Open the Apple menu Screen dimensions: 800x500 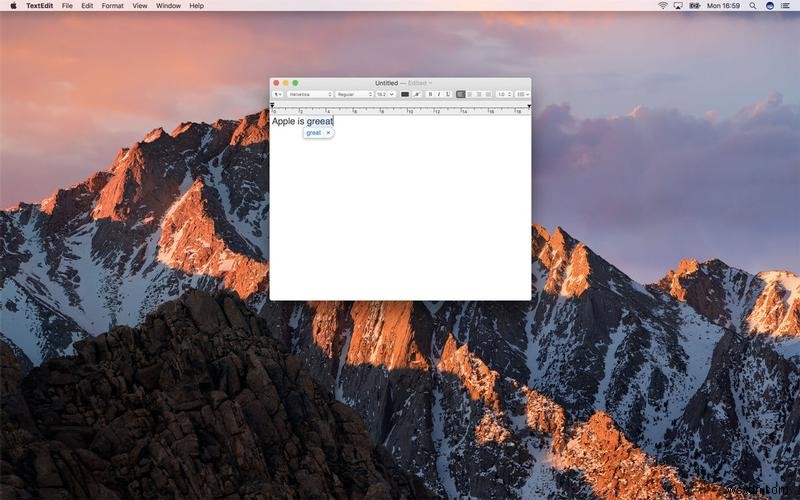[x=13, y=6]
